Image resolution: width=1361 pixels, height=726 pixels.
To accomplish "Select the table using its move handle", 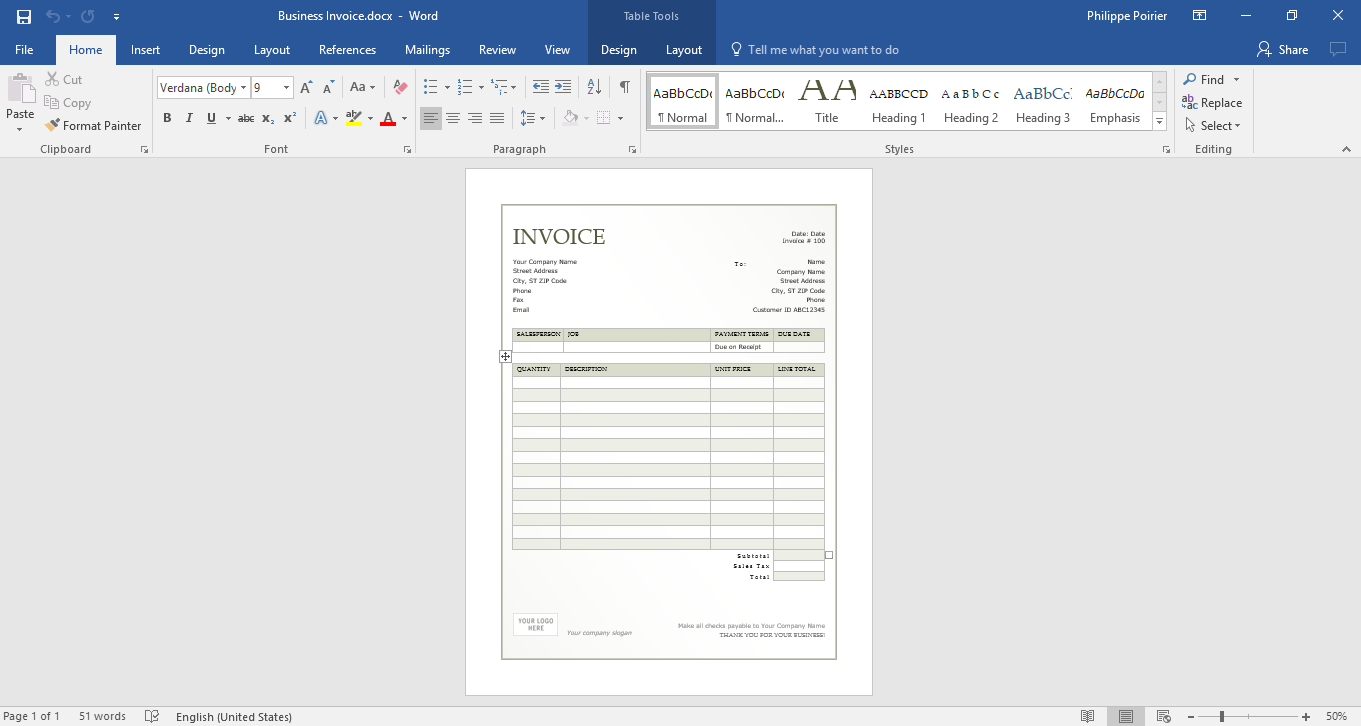I will coord(505,356).
